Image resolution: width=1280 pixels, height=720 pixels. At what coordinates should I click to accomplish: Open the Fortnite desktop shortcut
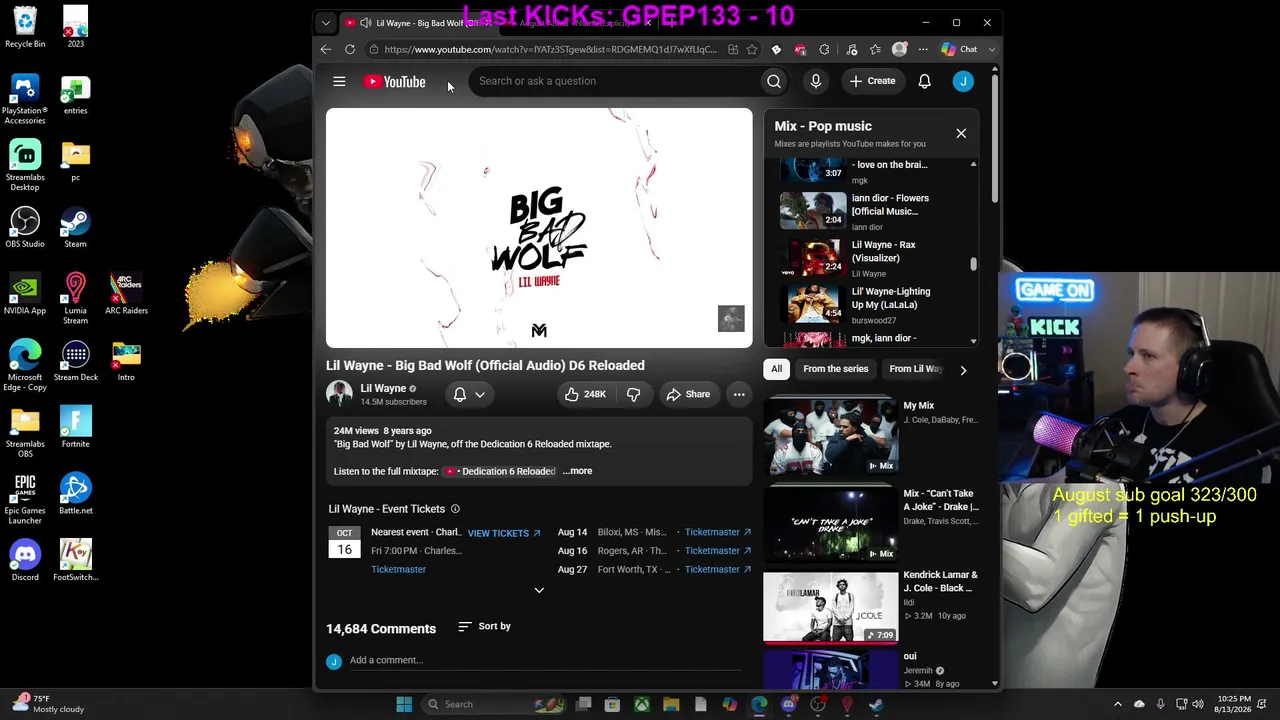tap(75, 427)
